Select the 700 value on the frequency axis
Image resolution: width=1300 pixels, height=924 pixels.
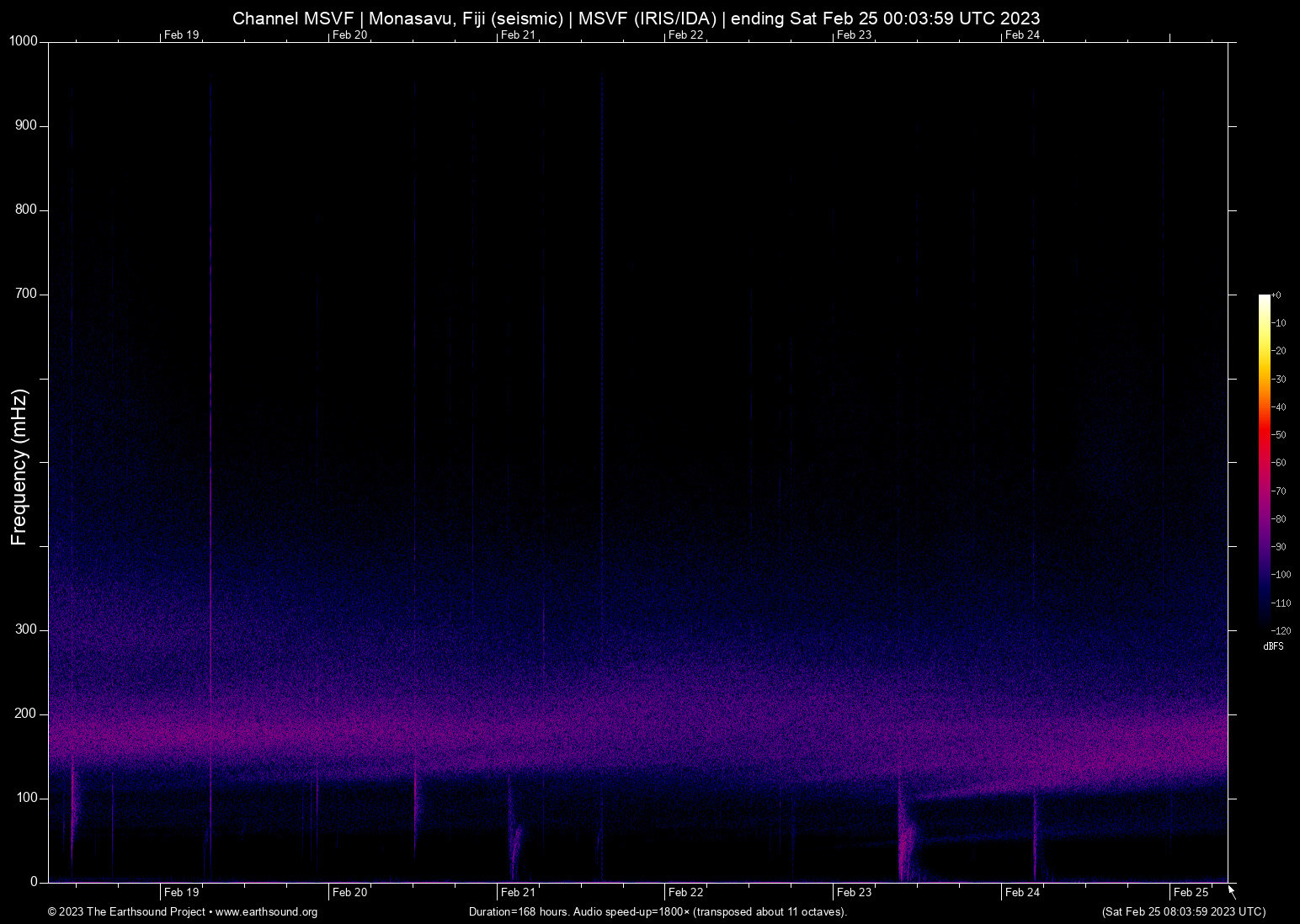(26, 294)
